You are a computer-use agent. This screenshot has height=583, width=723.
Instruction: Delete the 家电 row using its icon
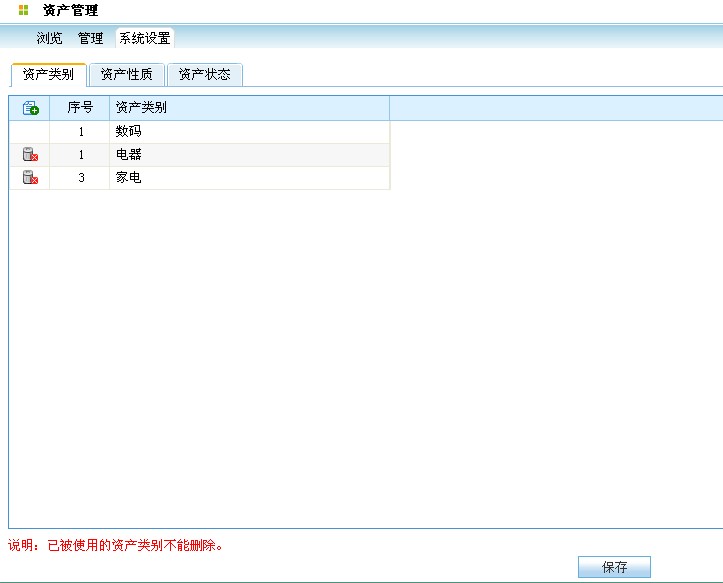click(30, 178)
